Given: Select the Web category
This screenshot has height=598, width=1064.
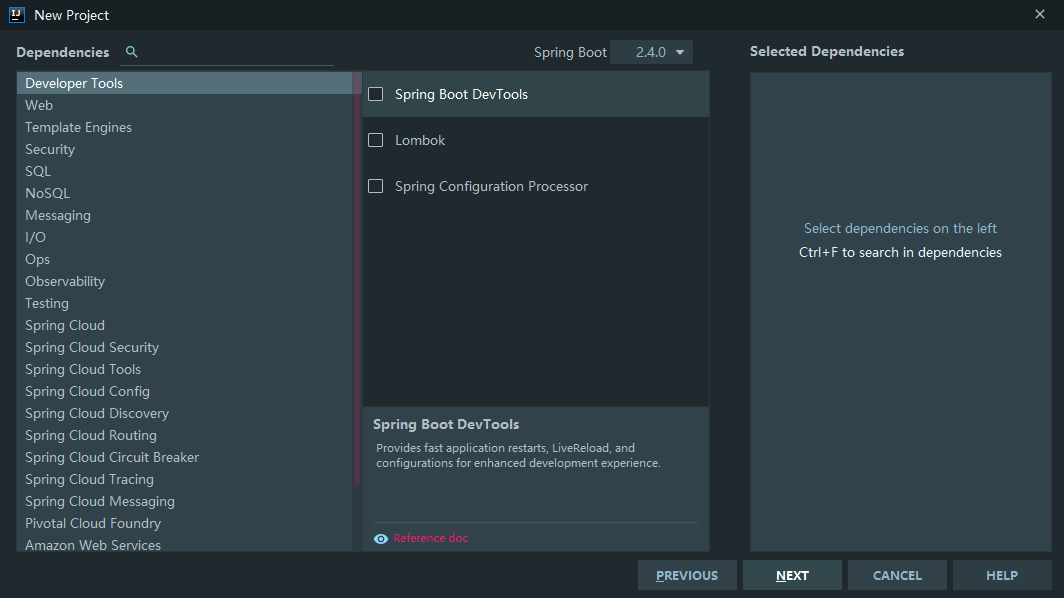Looking at the screenshot, I should (x=185, y=105).
